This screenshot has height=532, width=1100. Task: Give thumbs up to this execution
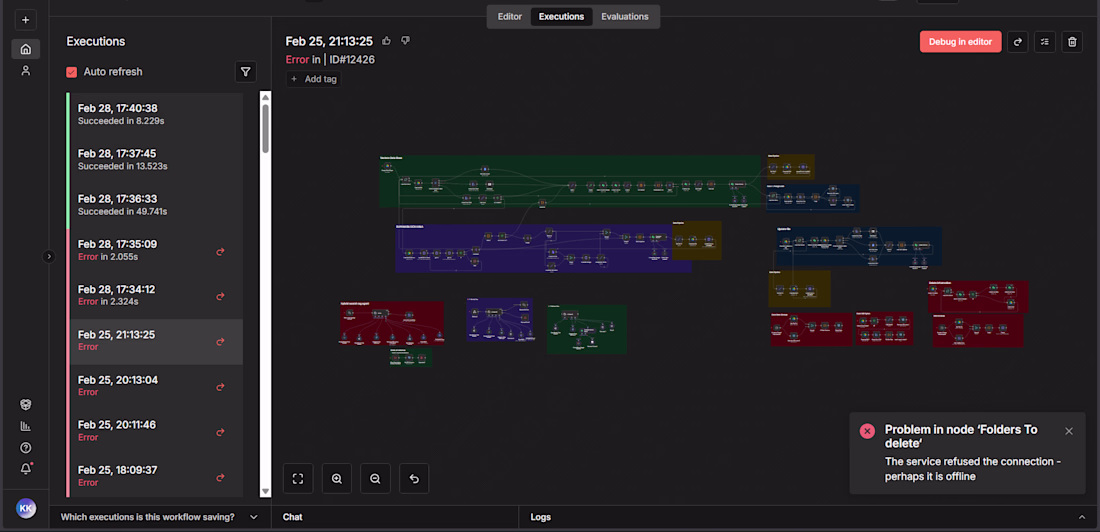387,41
